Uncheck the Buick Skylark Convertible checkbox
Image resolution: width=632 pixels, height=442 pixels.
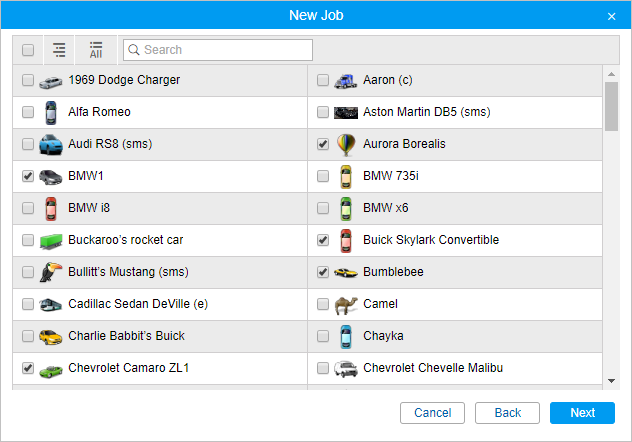pyautogui.click(x=322, y=240)
